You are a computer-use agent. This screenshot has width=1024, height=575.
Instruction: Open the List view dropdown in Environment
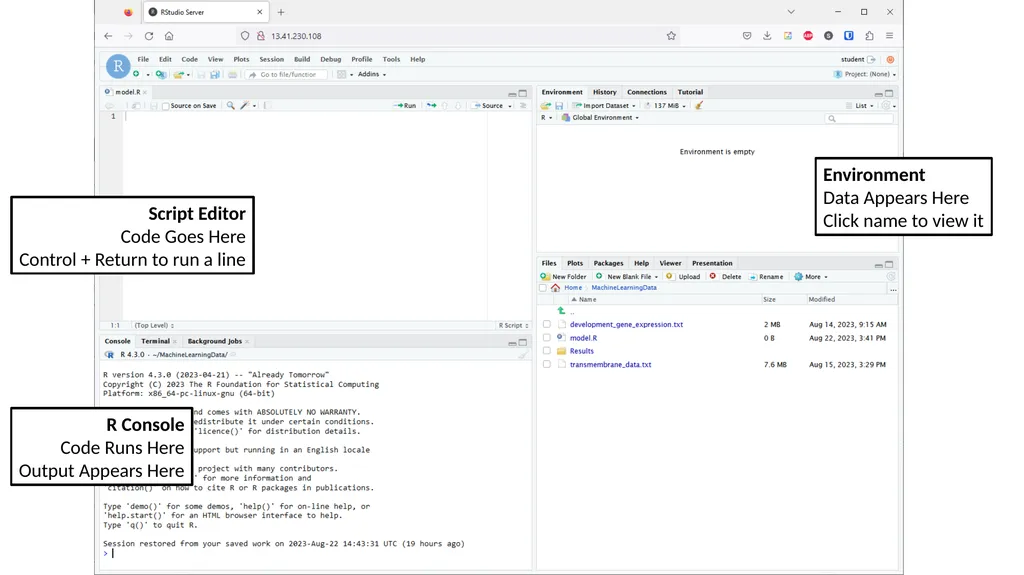click(x=859, y=105)
